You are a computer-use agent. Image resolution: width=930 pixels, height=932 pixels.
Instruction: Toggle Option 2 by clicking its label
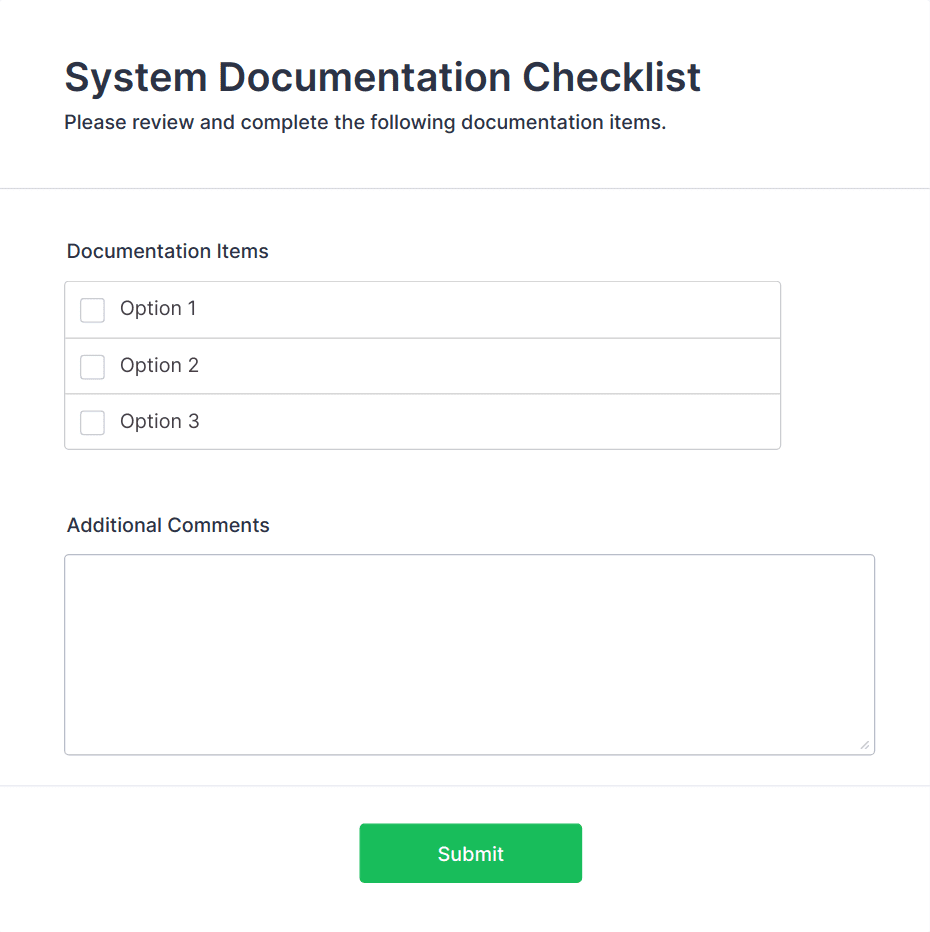click(159, 366)
